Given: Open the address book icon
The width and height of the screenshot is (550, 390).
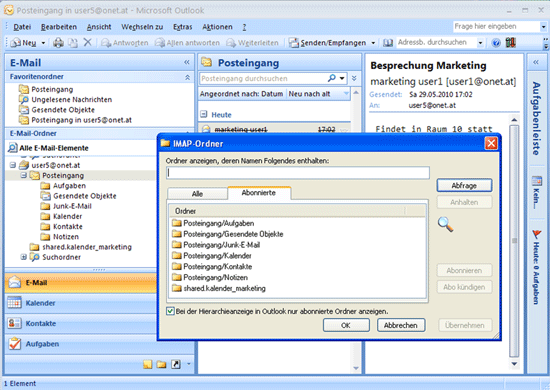Looking at the screenshot, I should [388, 43].
